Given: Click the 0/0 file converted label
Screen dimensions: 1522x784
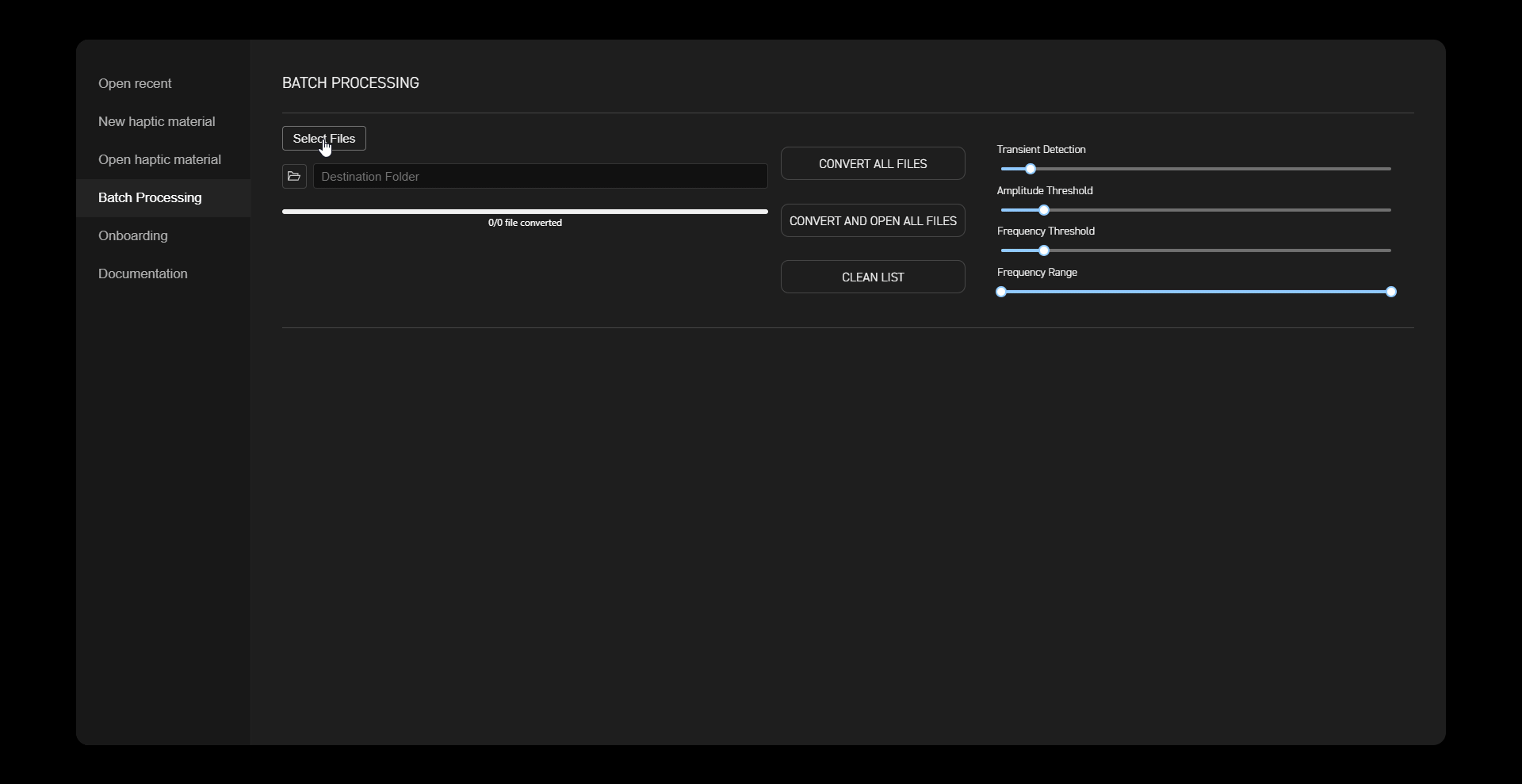Looking at the screenshot, I should coord(525,224).
